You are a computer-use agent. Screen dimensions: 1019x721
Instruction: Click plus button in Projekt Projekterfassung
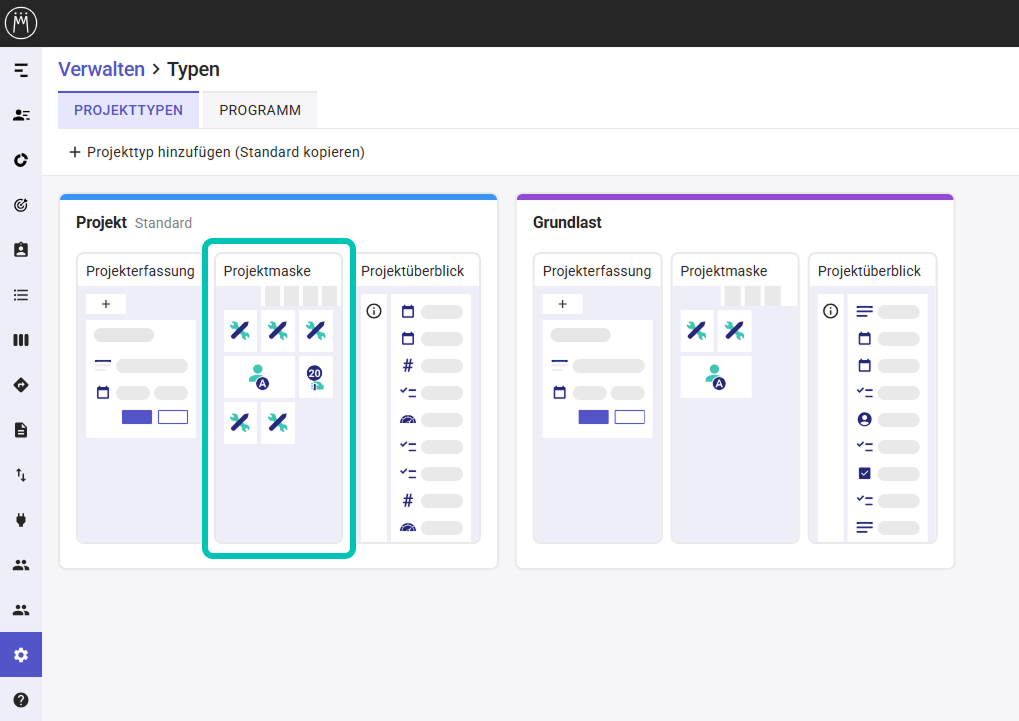[106, 304]
